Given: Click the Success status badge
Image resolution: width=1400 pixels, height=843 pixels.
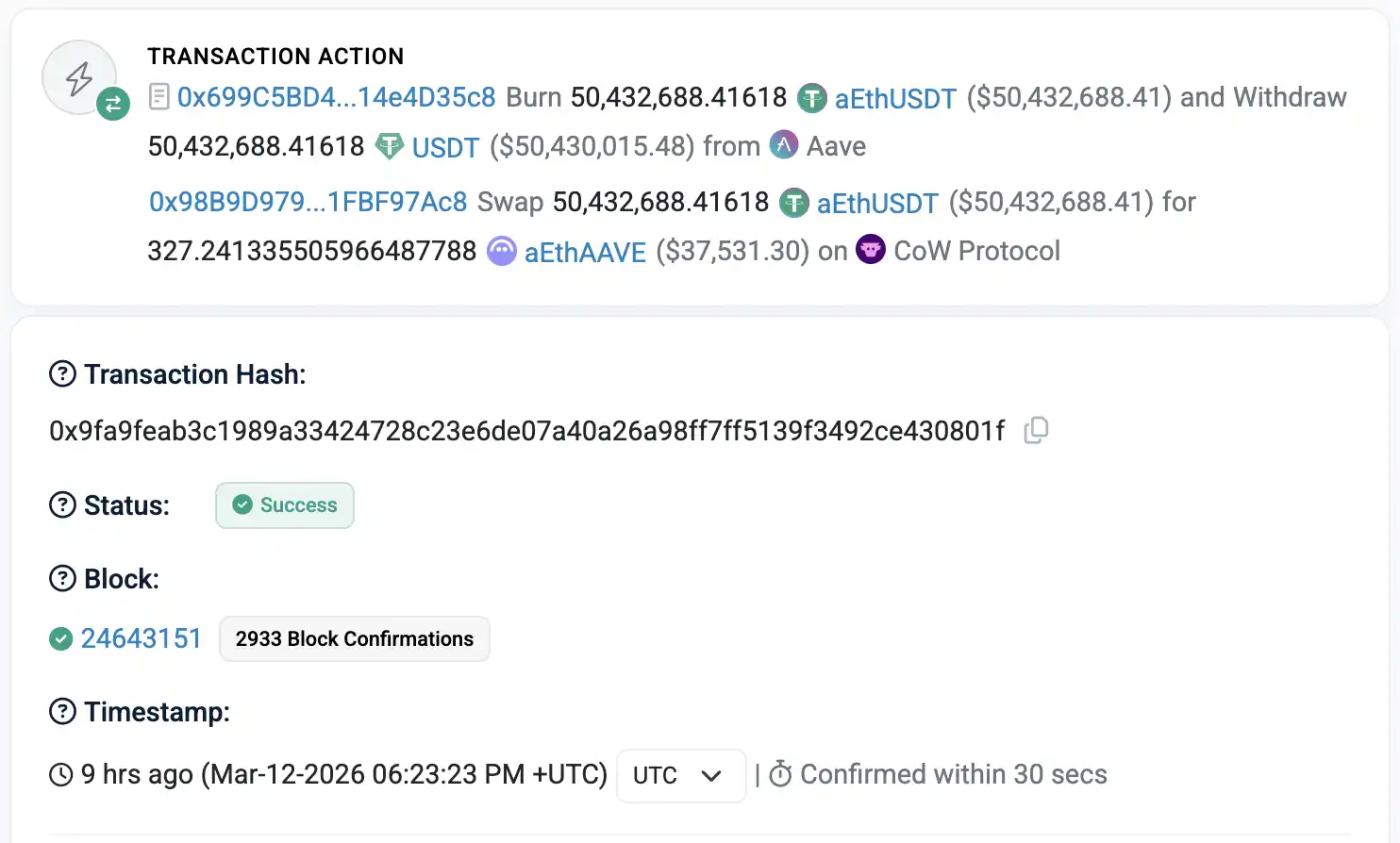Looking at the screenshot, I should tap(285, 505).
